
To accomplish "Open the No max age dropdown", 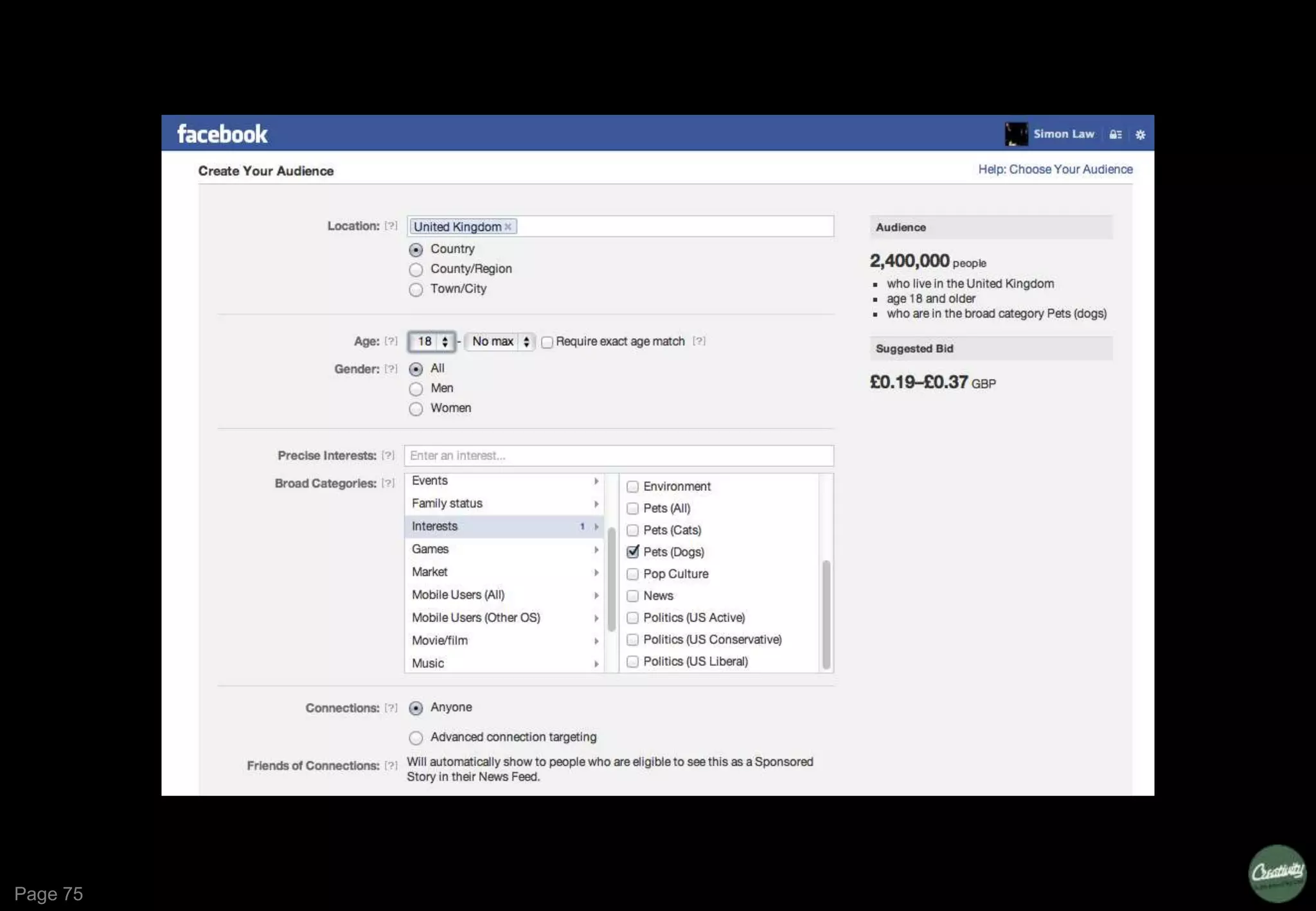I will pyautogui.click(x=501, y=342).
